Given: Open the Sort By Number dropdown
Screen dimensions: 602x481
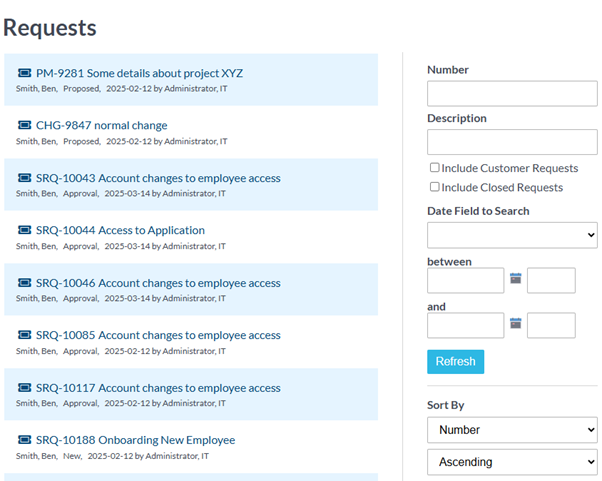Looking at the screenshot, I should [511, 430].
